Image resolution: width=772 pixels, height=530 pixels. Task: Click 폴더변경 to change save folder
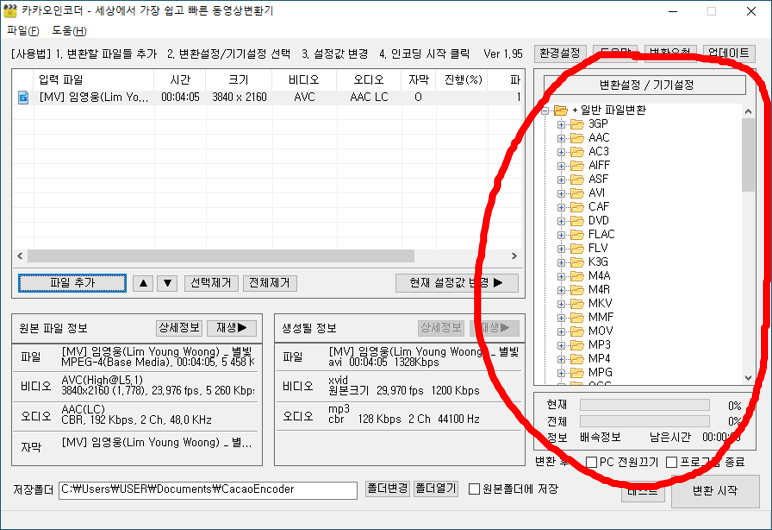387,489
